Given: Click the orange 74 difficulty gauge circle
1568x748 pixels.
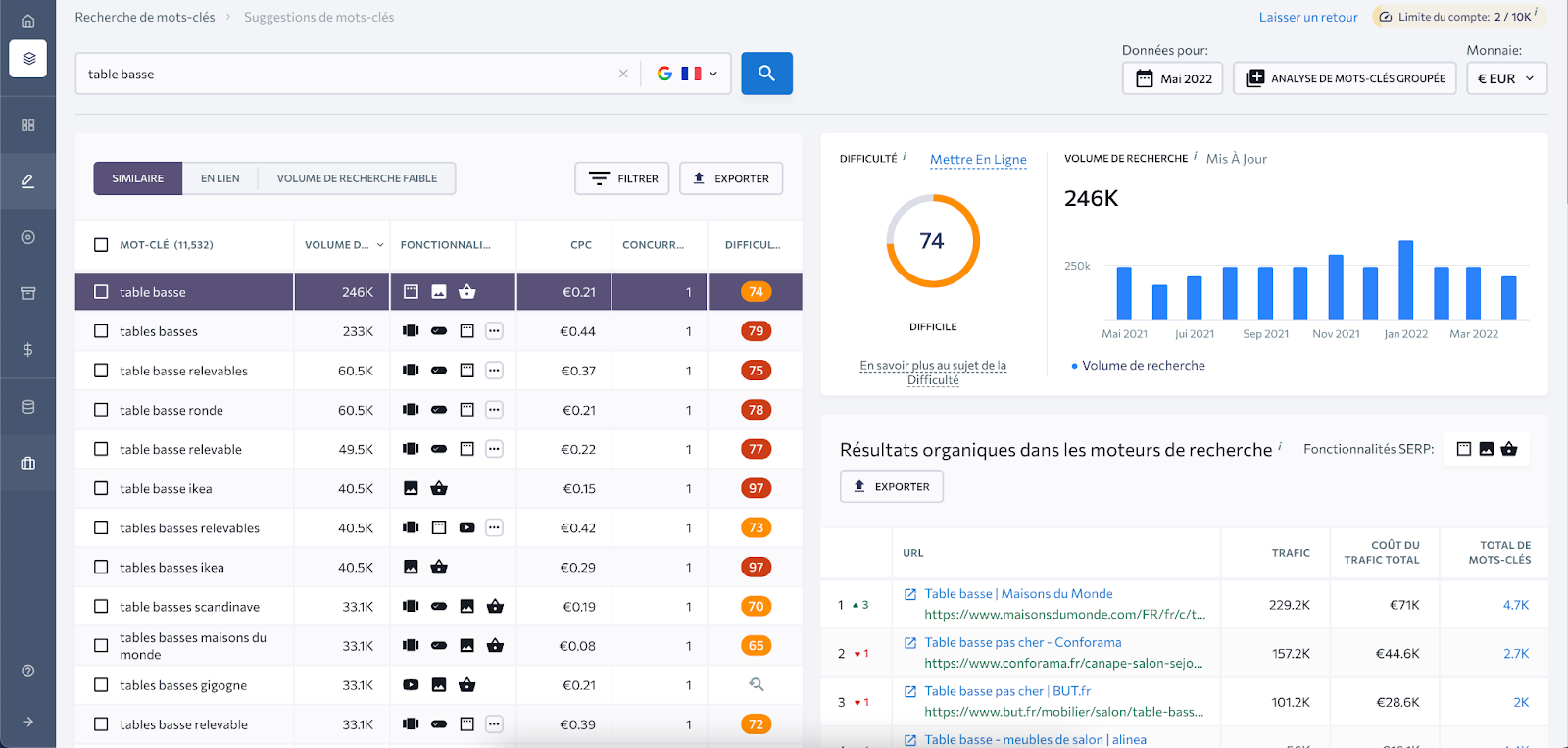Looking at the screenshot, I should [933, 241].
